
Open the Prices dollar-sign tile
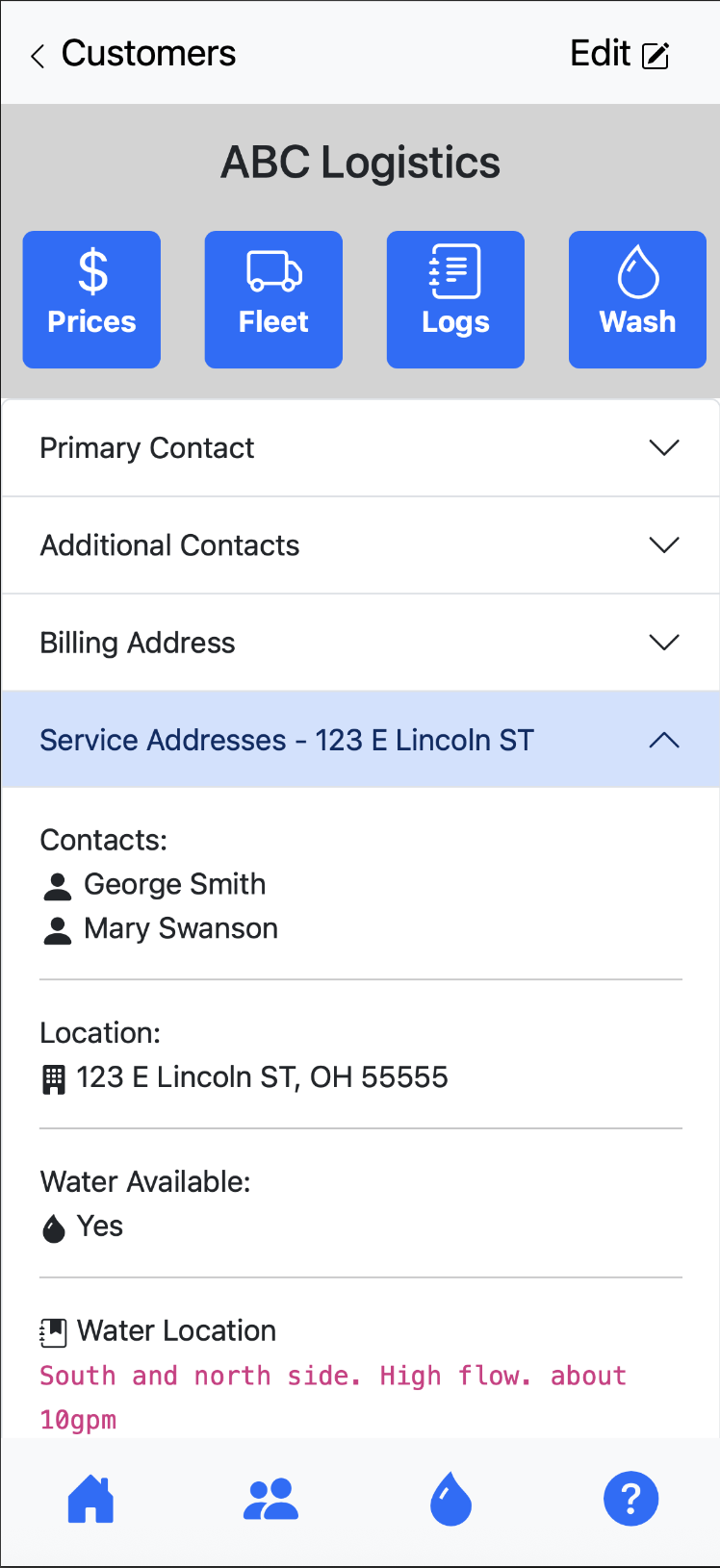click(91, 299)
